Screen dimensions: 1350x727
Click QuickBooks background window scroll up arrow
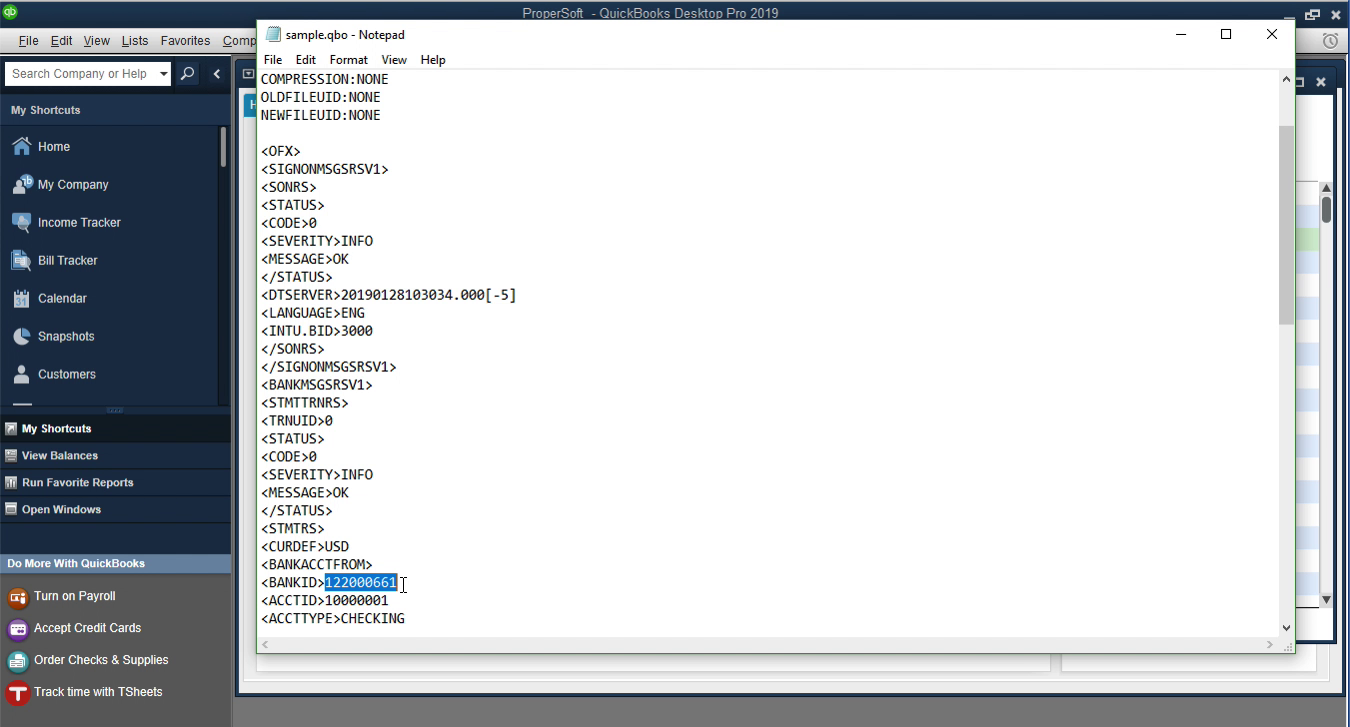pos(1326,188)
